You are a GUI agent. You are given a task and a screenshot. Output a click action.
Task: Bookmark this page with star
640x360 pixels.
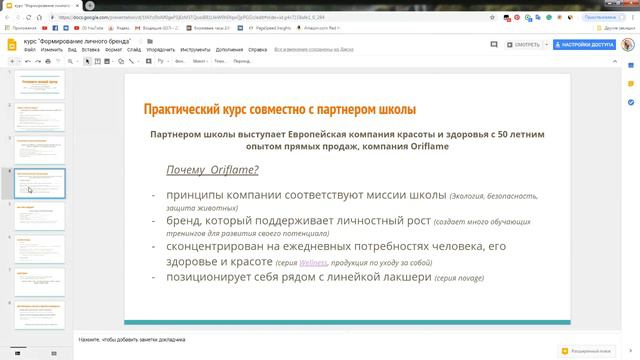(492, 18)
